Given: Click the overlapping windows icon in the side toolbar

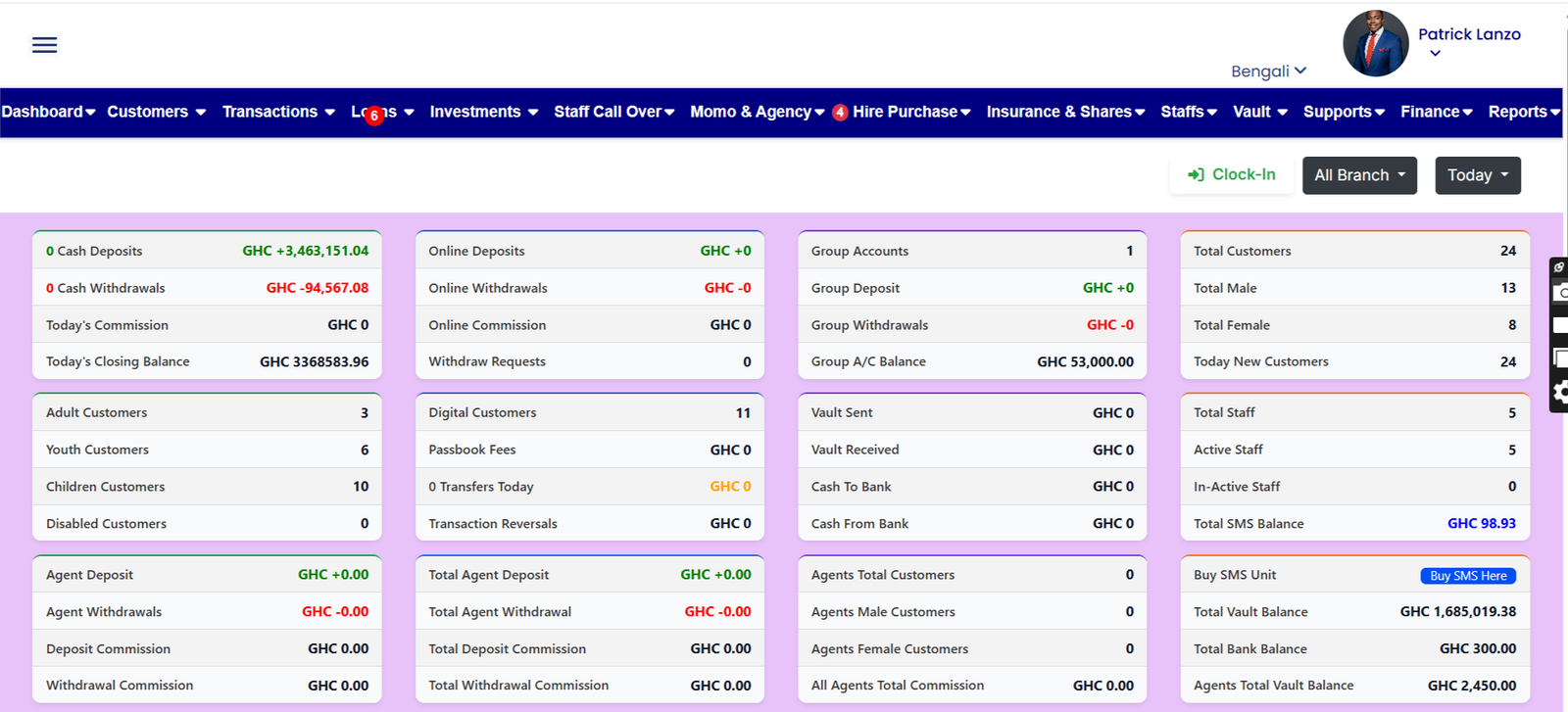Looking at the screenshot, I should click(1560, 358).
